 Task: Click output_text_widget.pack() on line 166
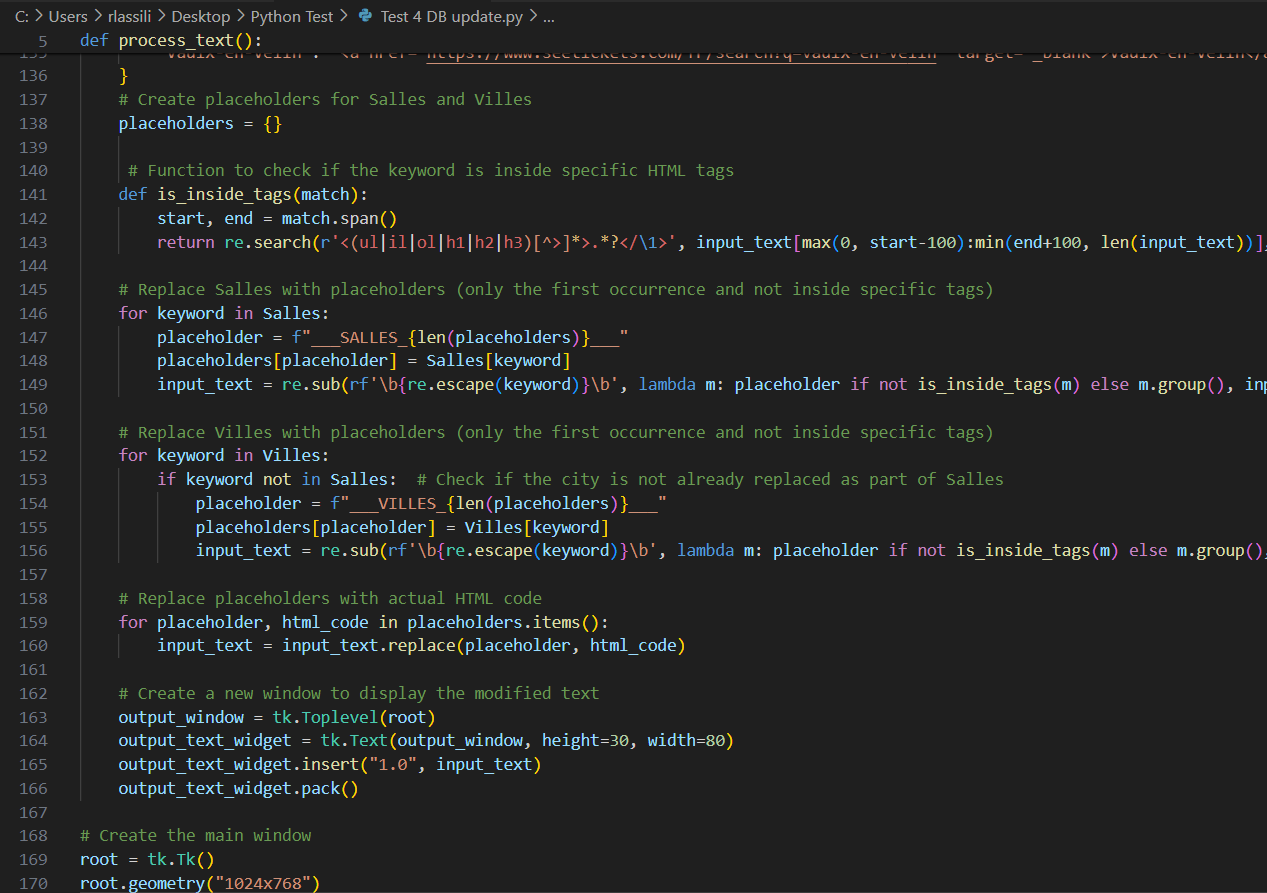pyautogui.click(x=238, y=788)
